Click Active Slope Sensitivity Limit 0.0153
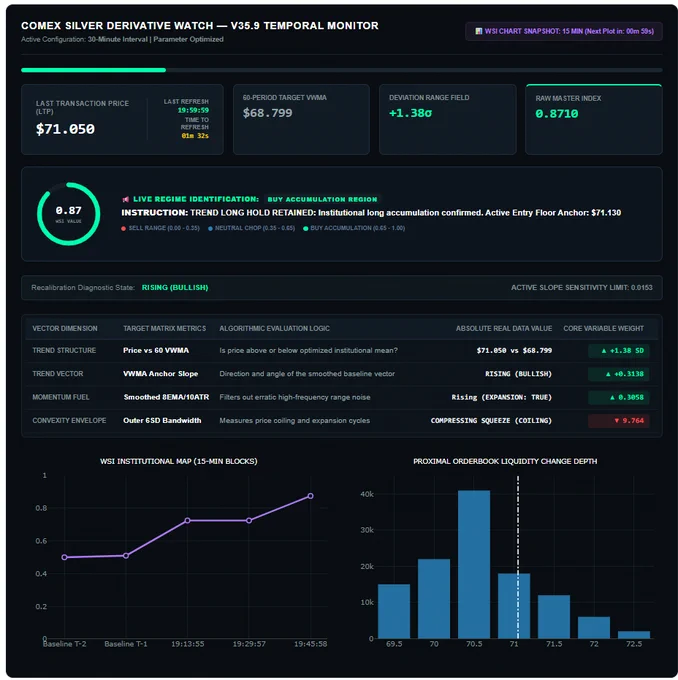 coord(581,288)
